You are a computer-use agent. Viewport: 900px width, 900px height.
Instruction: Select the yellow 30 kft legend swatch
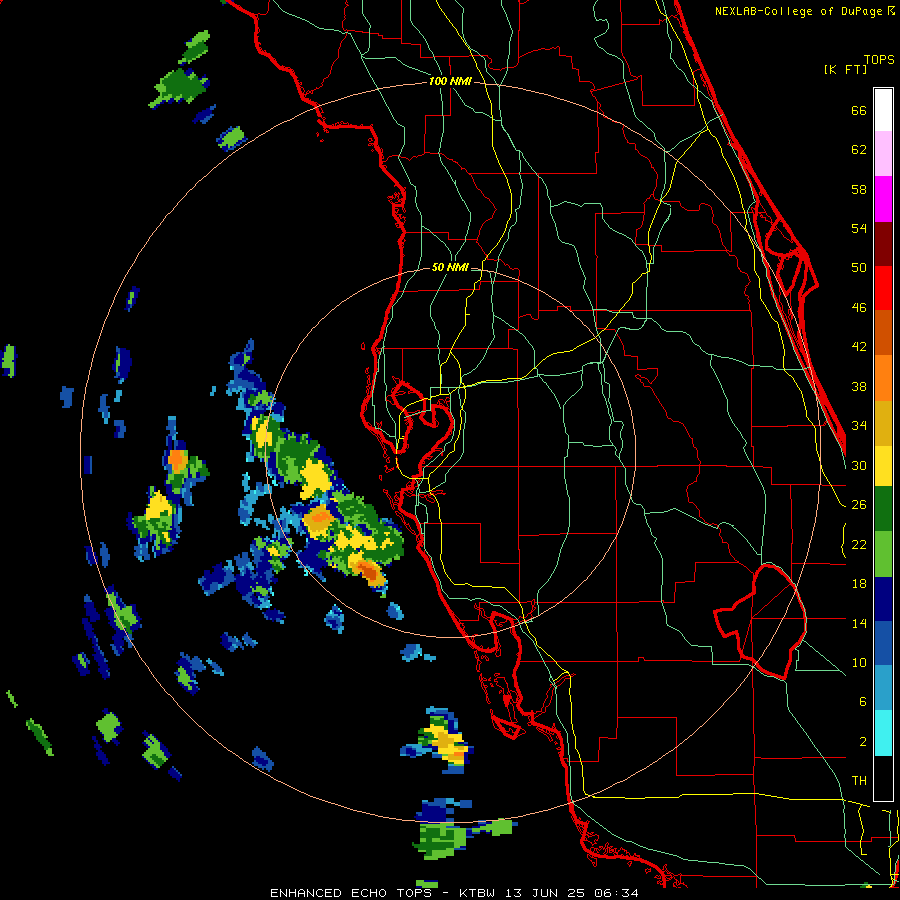883,465
